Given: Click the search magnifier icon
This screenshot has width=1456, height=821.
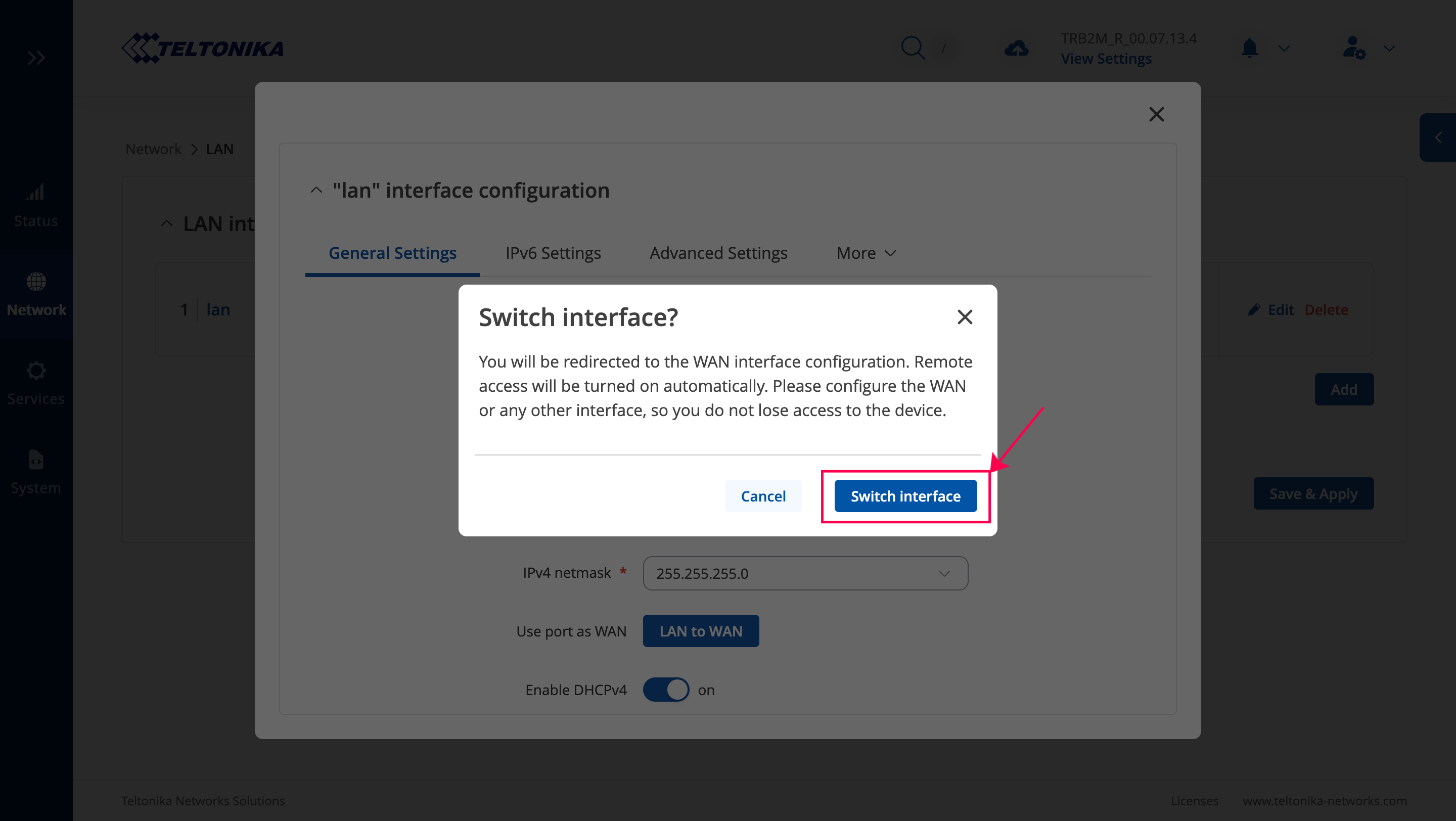Looking at the screenshot, I should (912, 48).
